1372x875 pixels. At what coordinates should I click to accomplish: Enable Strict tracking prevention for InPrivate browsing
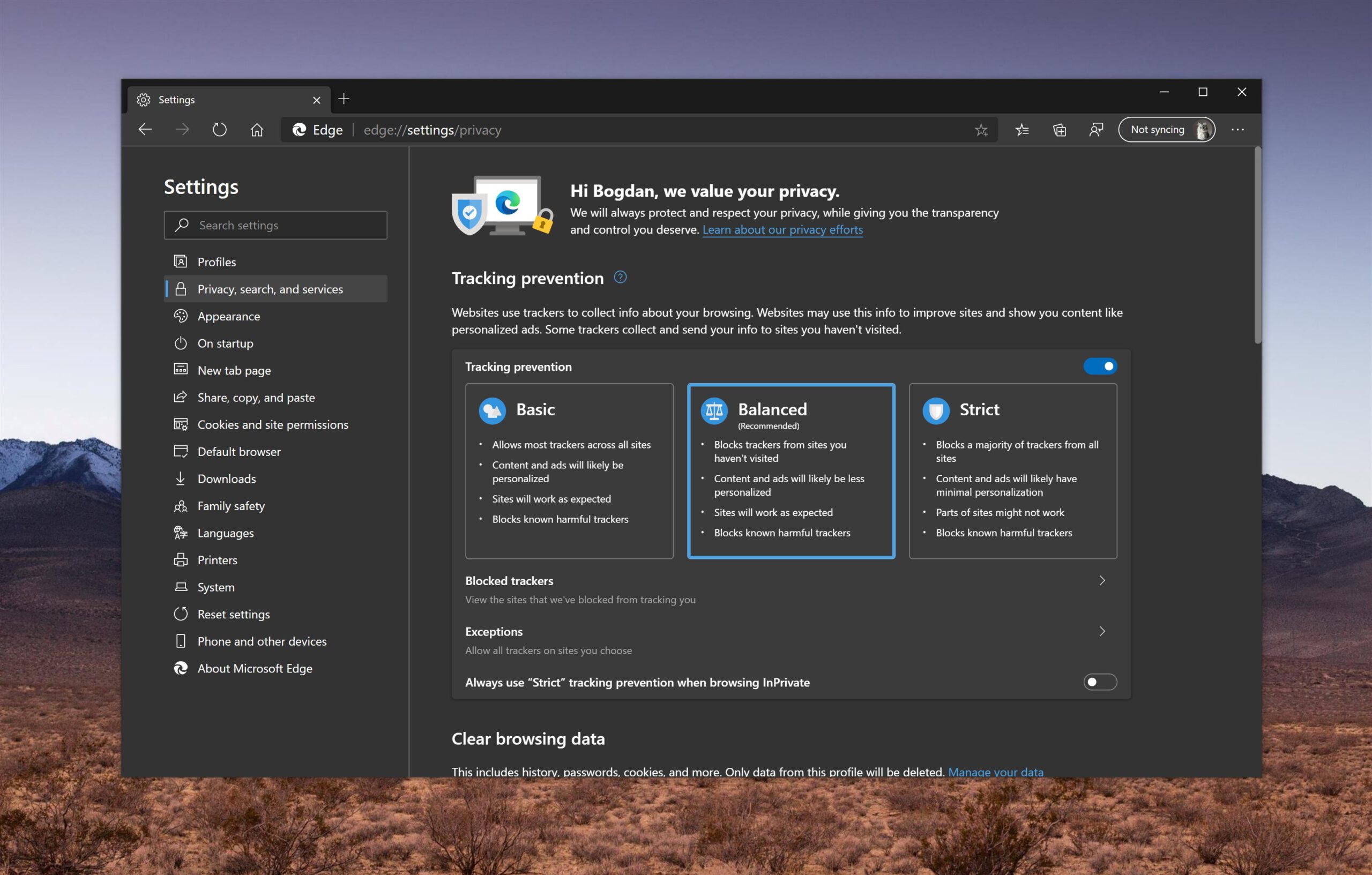tap(1099, 682)
